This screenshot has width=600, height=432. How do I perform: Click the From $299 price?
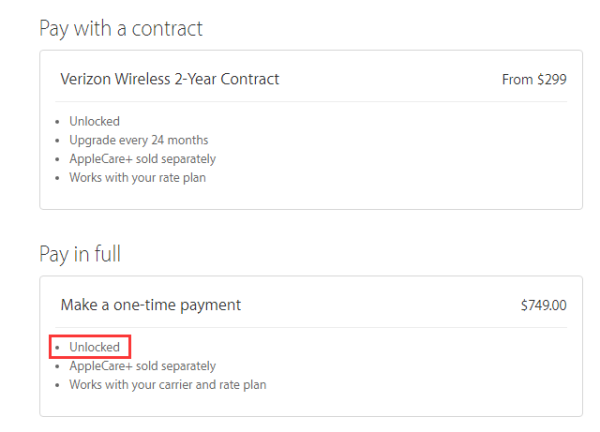click(x=534, y=80)
